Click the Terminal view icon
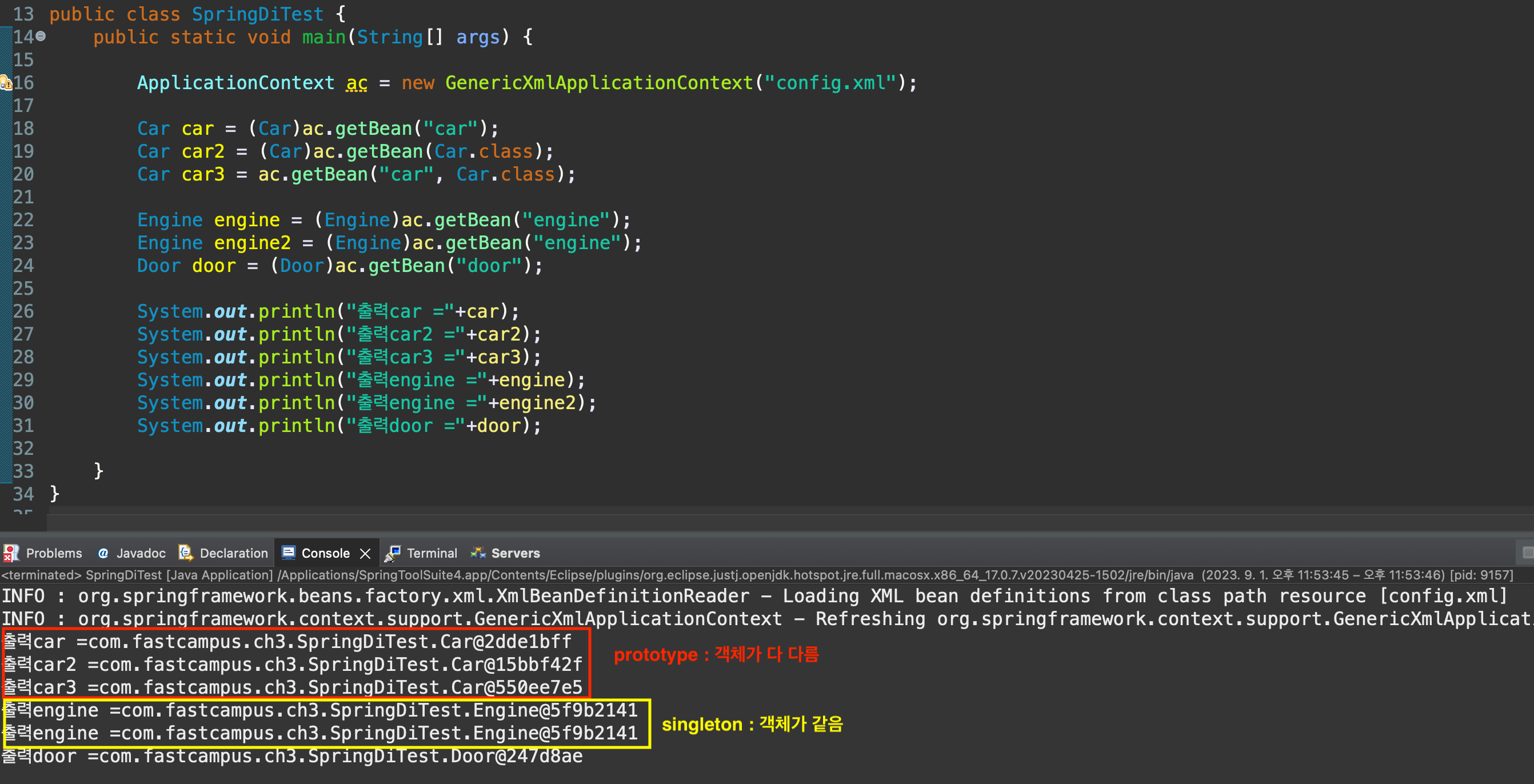Image resolution: width=1534 pixels, height=784 pixels. point(393,553)
